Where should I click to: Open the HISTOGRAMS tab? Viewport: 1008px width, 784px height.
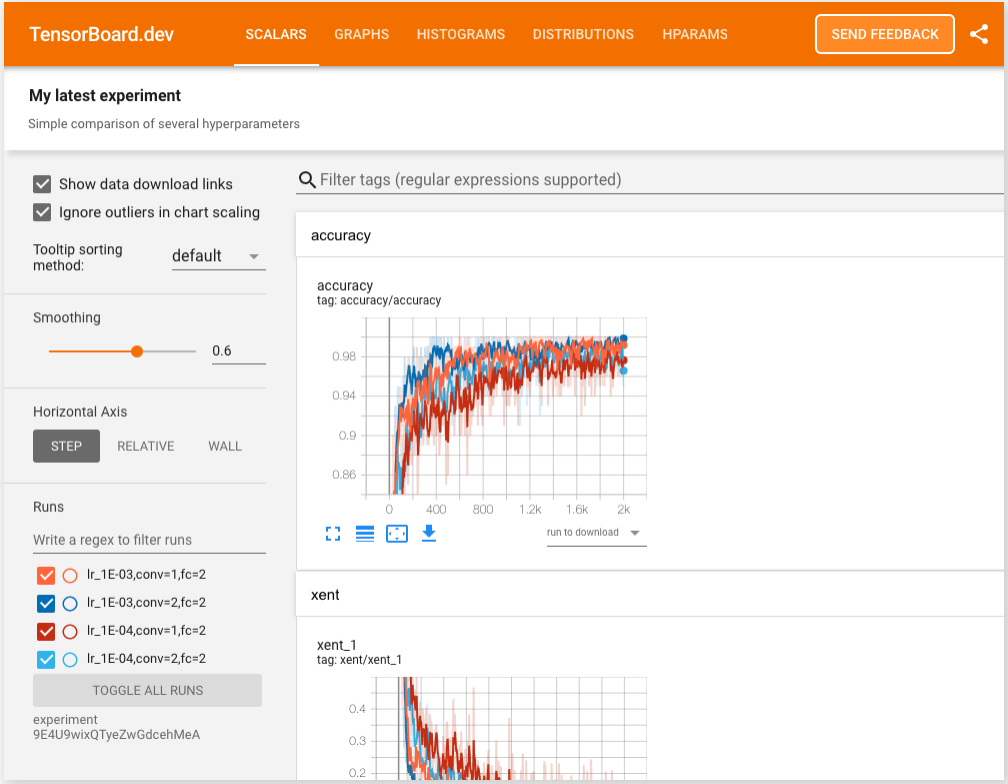click(x=460, y=34)
